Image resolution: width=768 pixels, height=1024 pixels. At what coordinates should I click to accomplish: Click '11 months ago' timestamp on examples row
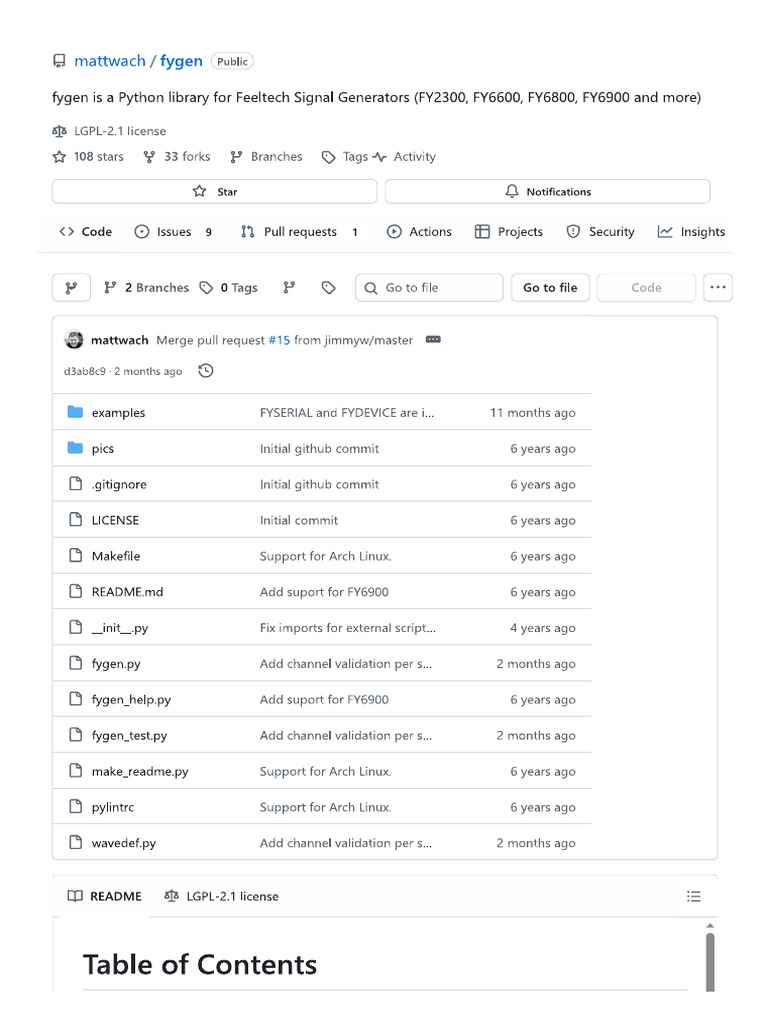(533, 413)
